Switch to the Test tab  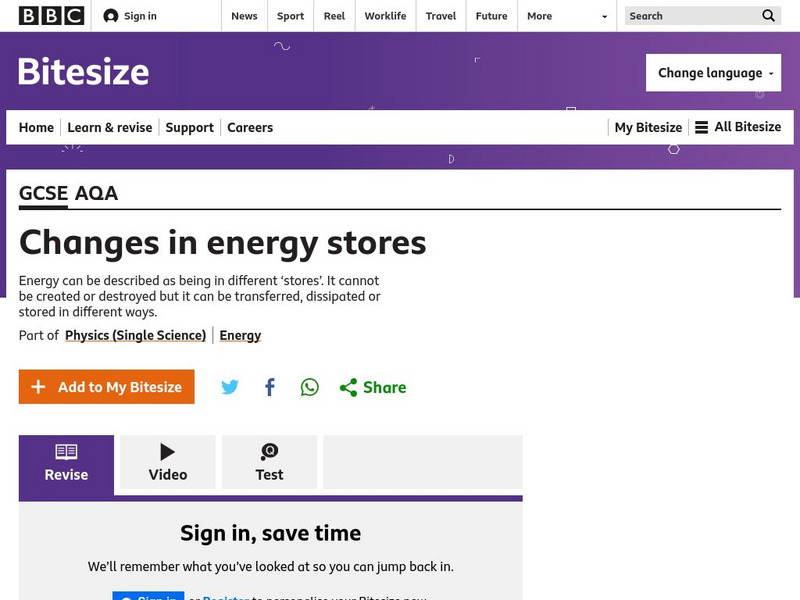(x=269, y=463)
